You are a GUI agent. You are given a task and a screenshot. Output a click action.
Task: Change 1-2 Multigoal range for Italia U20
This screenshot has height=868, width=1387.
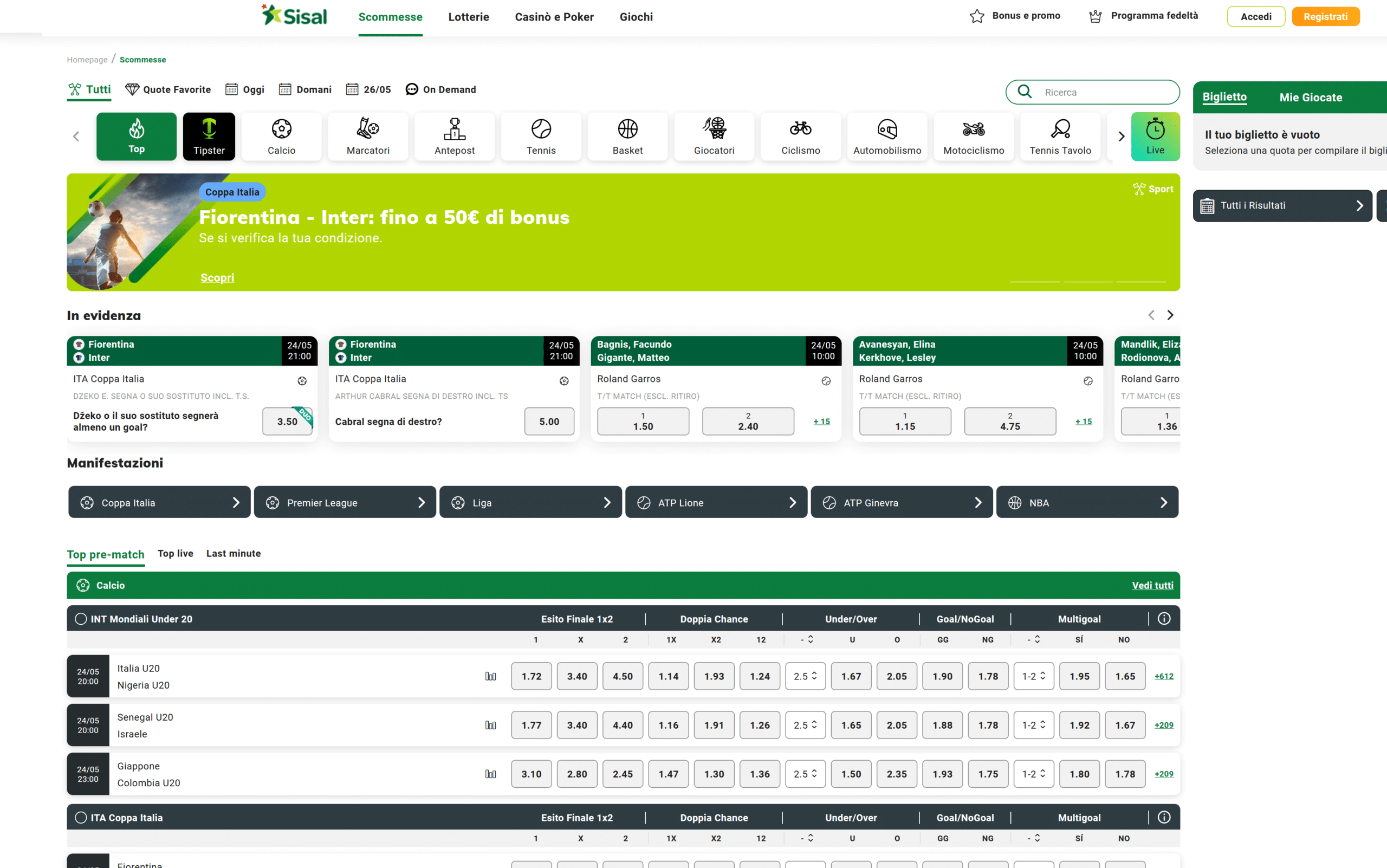[1033, 676]
